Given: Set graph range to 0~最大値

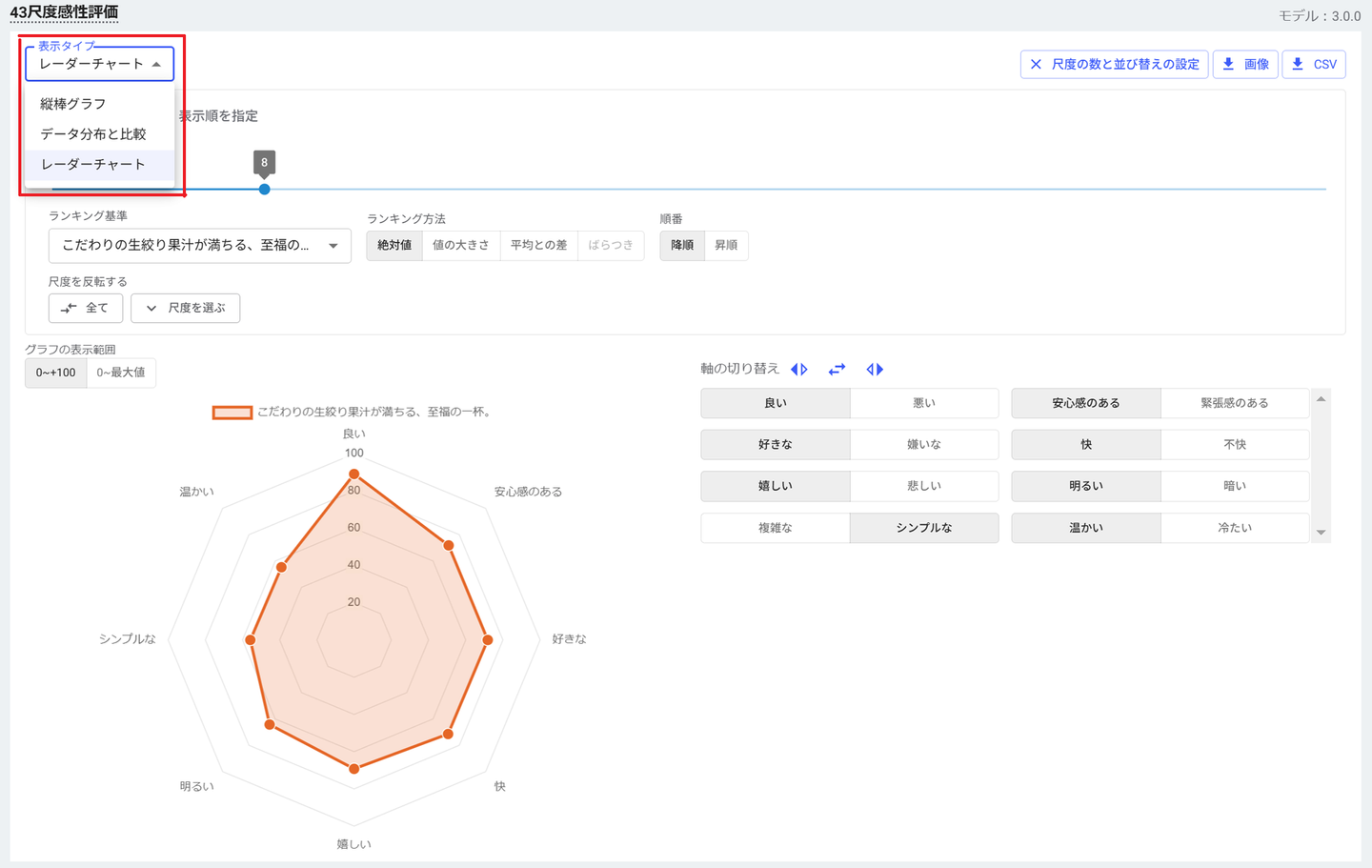Looking at the screenshot, I should coord(121,373).
